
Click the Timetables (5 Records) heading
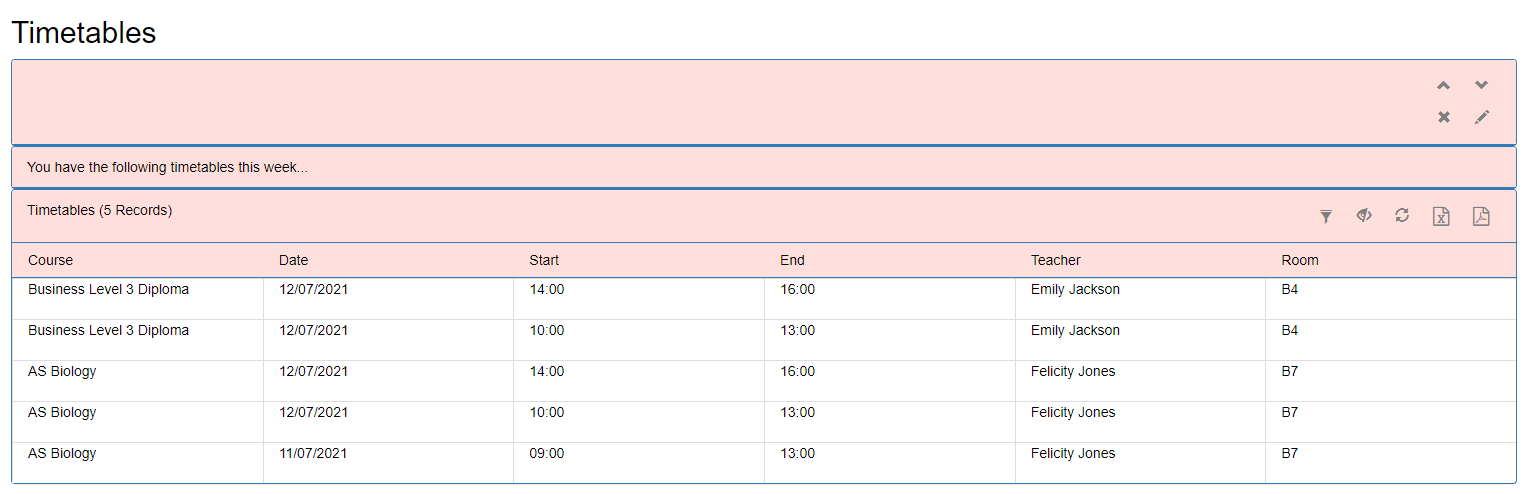[99, 210]
